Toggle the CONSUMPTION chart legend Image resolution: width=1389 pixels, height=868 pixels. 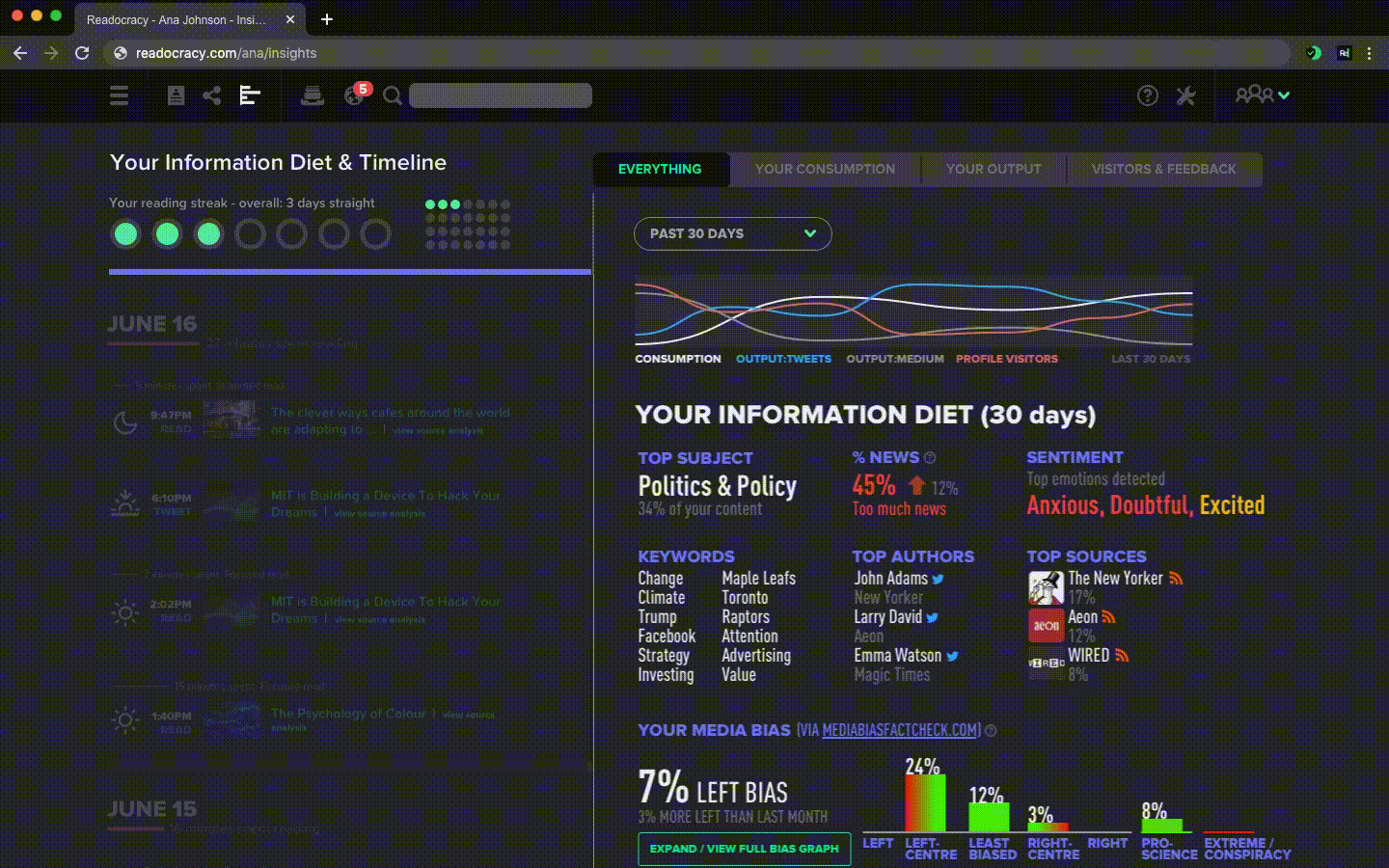tap(678, 359)
